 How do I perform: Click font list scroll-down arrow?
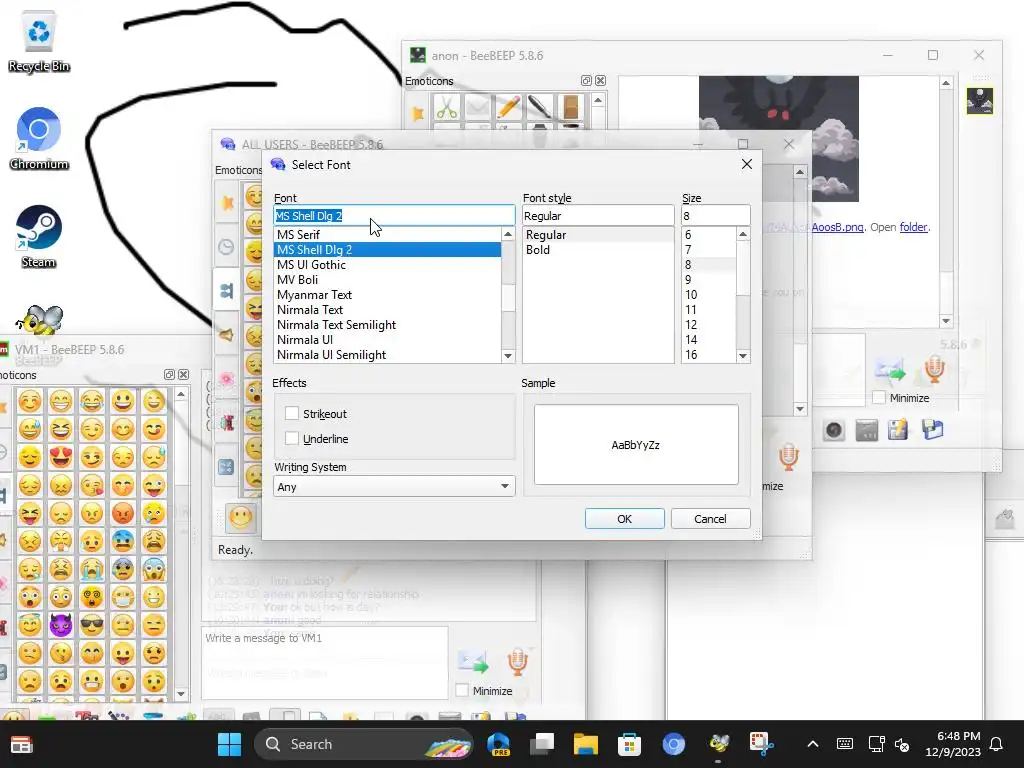pyautogui.click(x=507, y=356)
